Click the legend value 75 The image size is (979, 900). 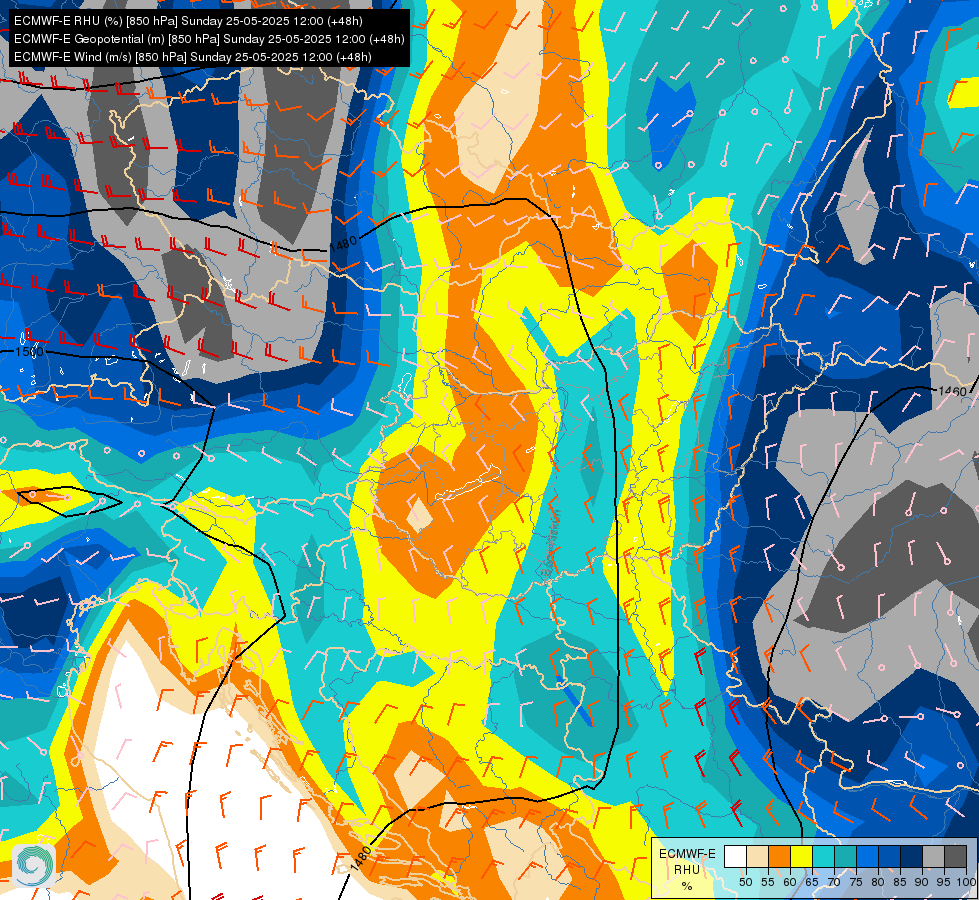pyautogui.click(x=857, y=882)
